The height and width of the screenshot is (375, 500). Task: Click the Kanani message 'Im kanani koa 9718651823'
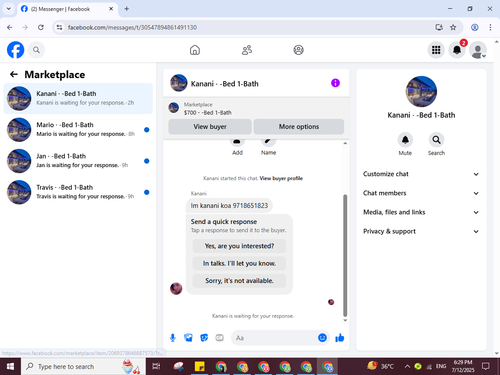click(229, 205)
